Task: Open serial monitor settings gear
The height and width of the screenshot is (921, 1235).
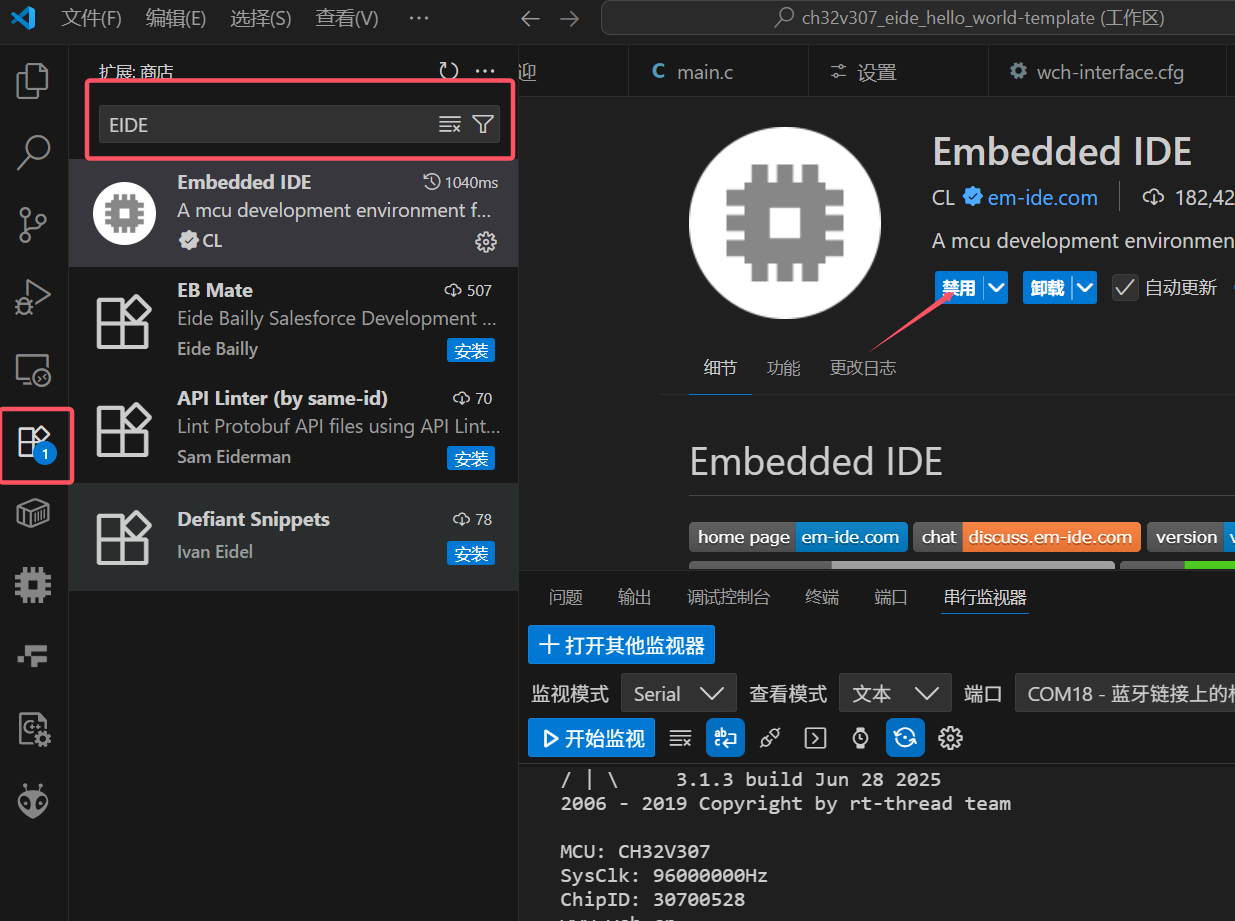Action: (x=949, y=738)
